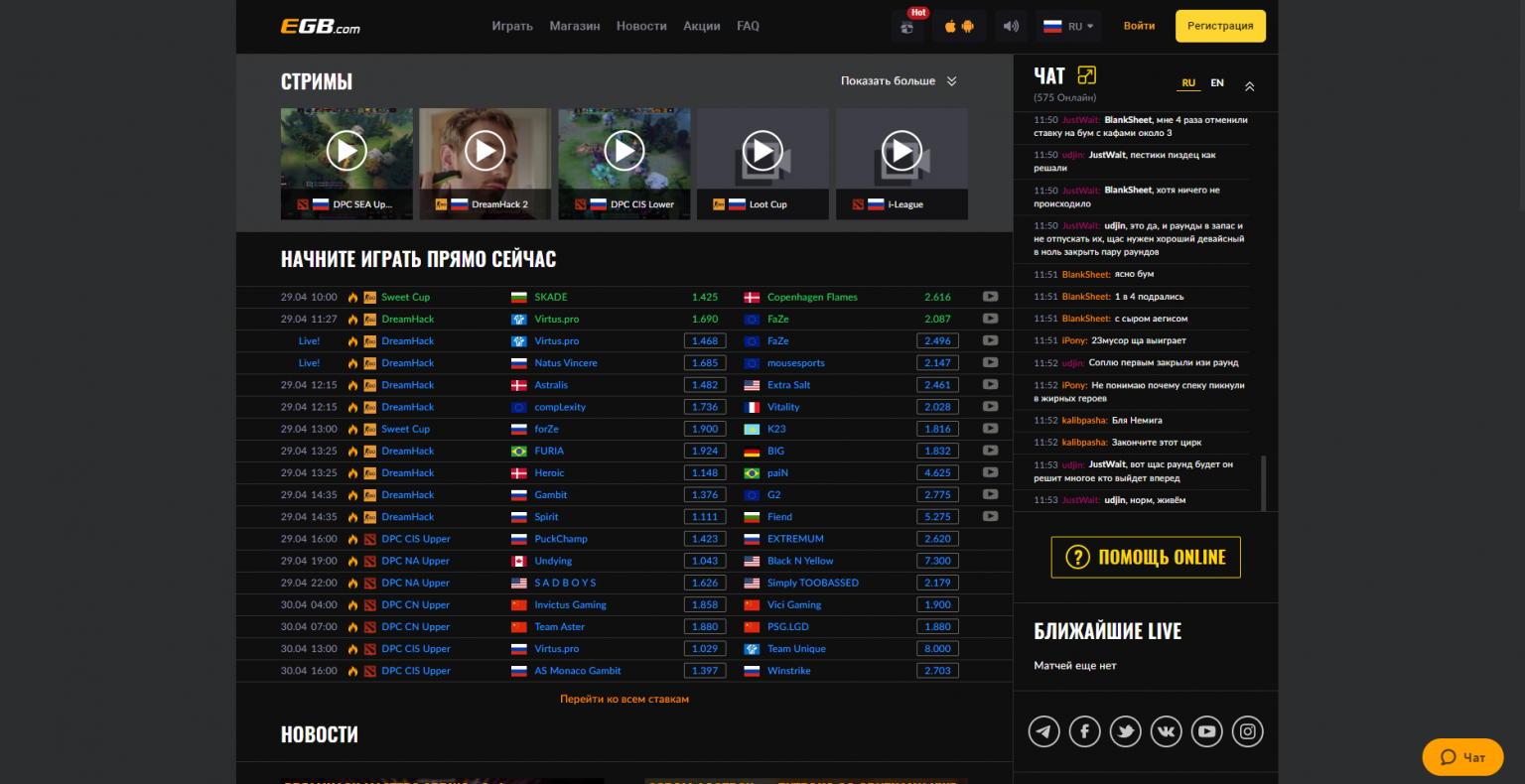Mute site sounds with the speaker icon

1011,27
